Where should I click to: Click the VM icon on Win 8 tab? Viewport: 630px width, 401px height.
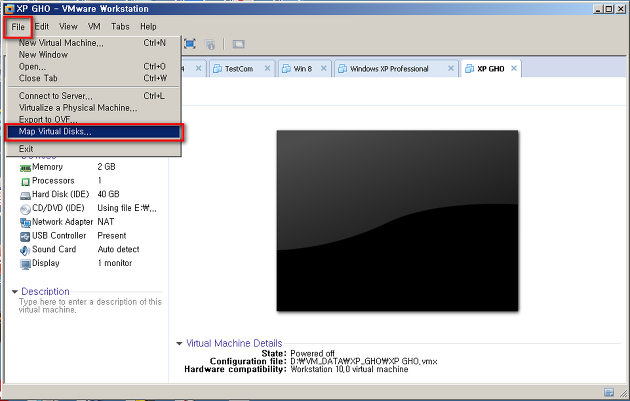(x=286, y=69)
